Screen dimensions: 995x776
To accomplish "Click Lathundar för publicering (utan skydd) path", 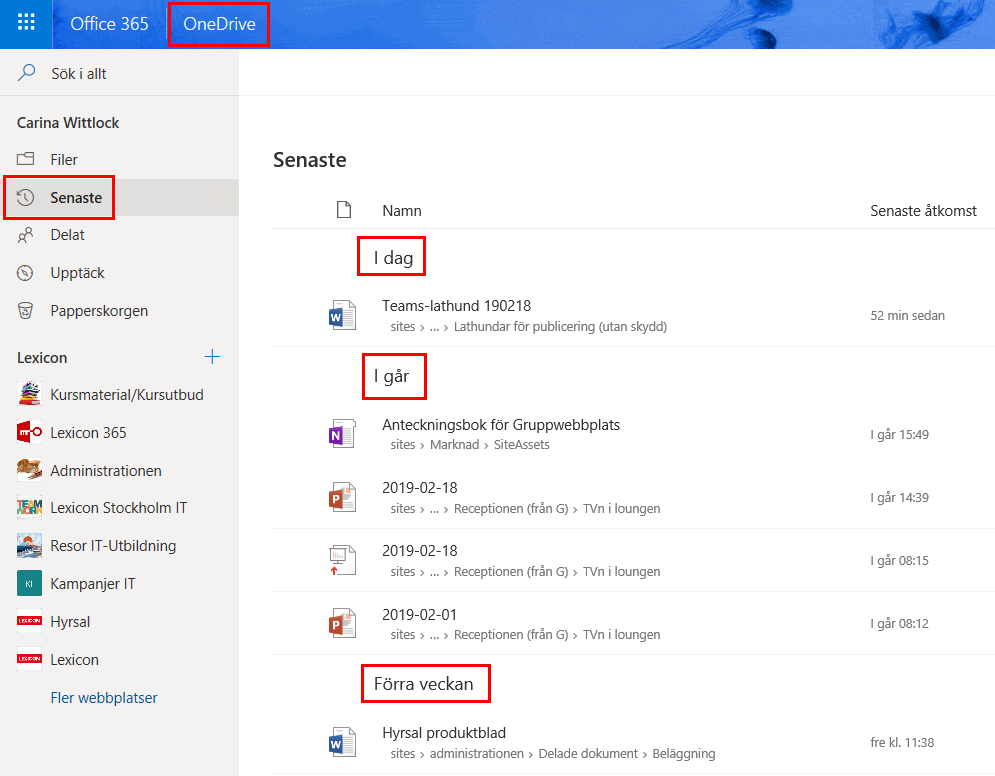I will pos(560,327).
